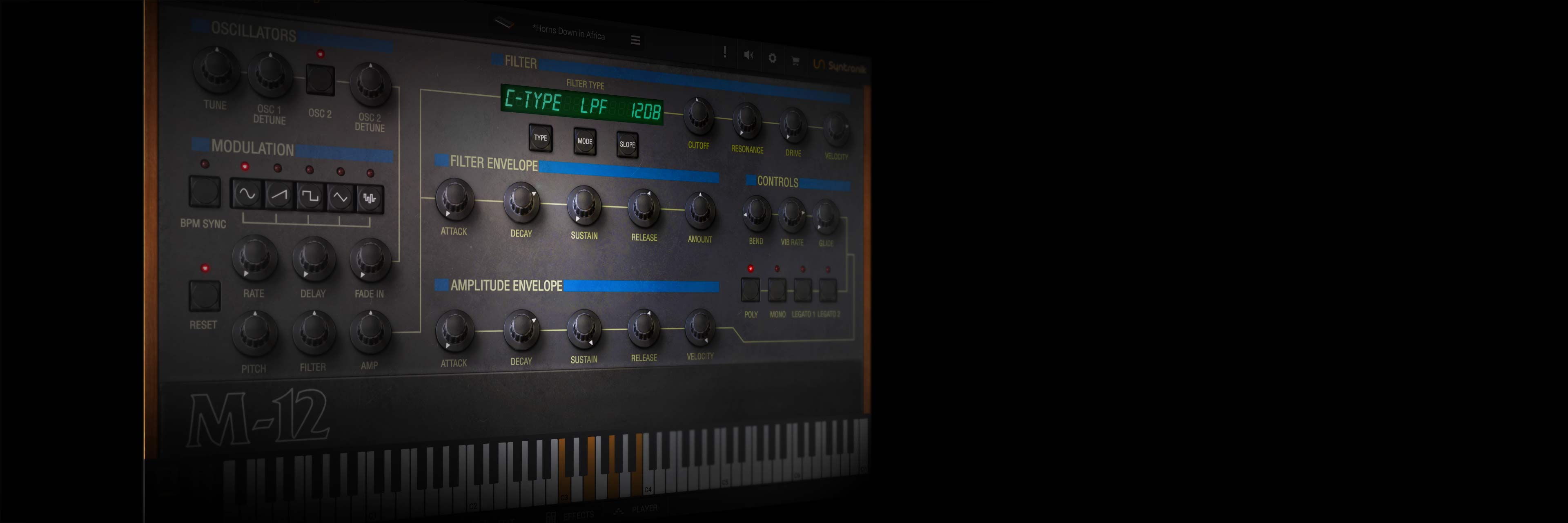1568x523 pixels.
Task: Enable MONO voice mode
Action: [777, 290]
